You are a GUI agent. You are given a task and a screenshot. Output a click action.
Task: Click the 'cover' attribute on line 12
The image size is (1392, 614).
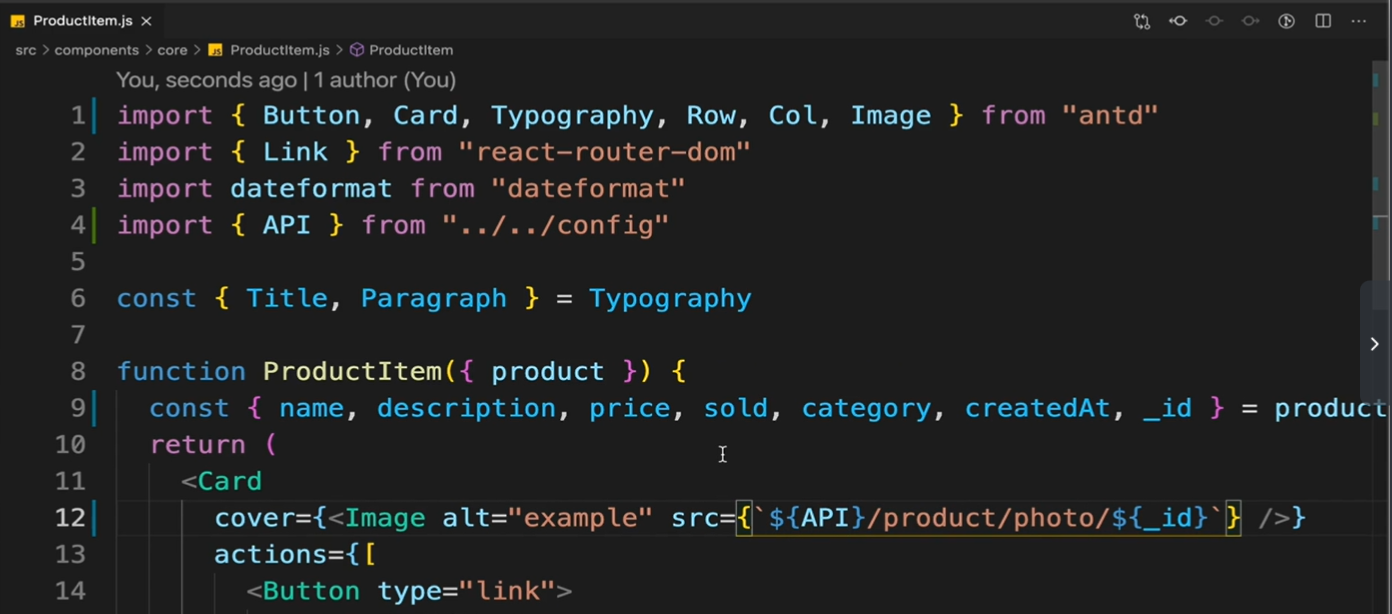[255, 518]
